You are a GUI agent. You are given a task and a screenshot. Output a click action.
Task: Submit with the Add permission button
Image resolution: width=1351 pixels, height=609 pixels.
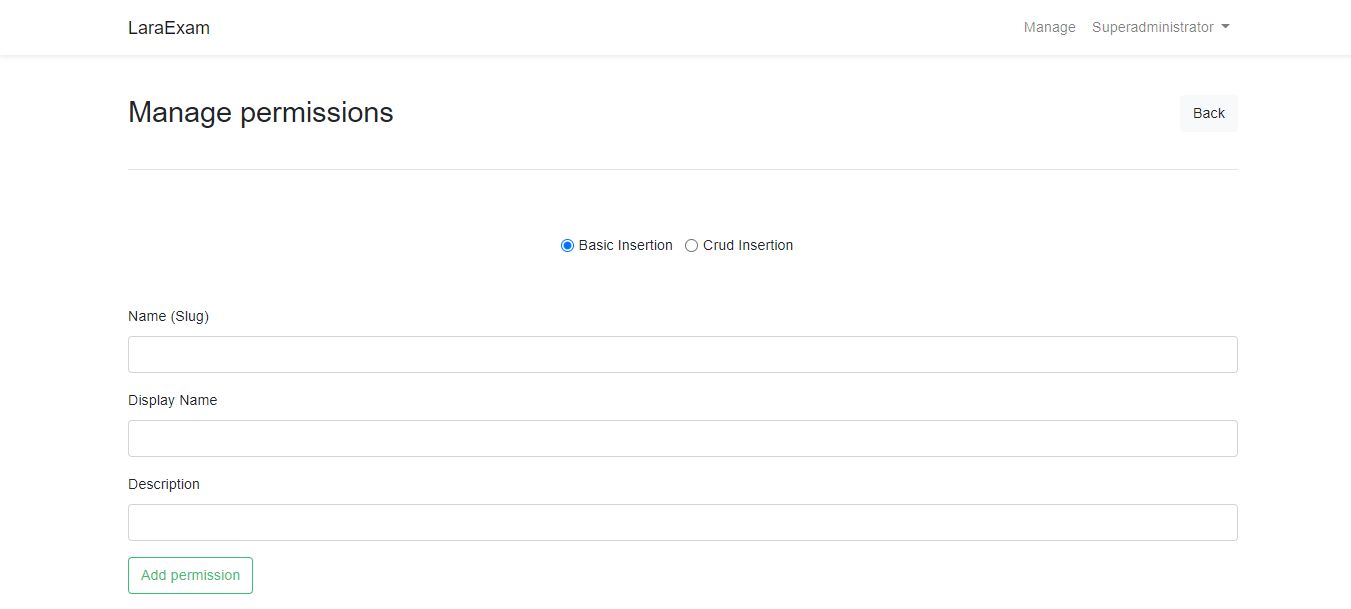pos(190,576)
